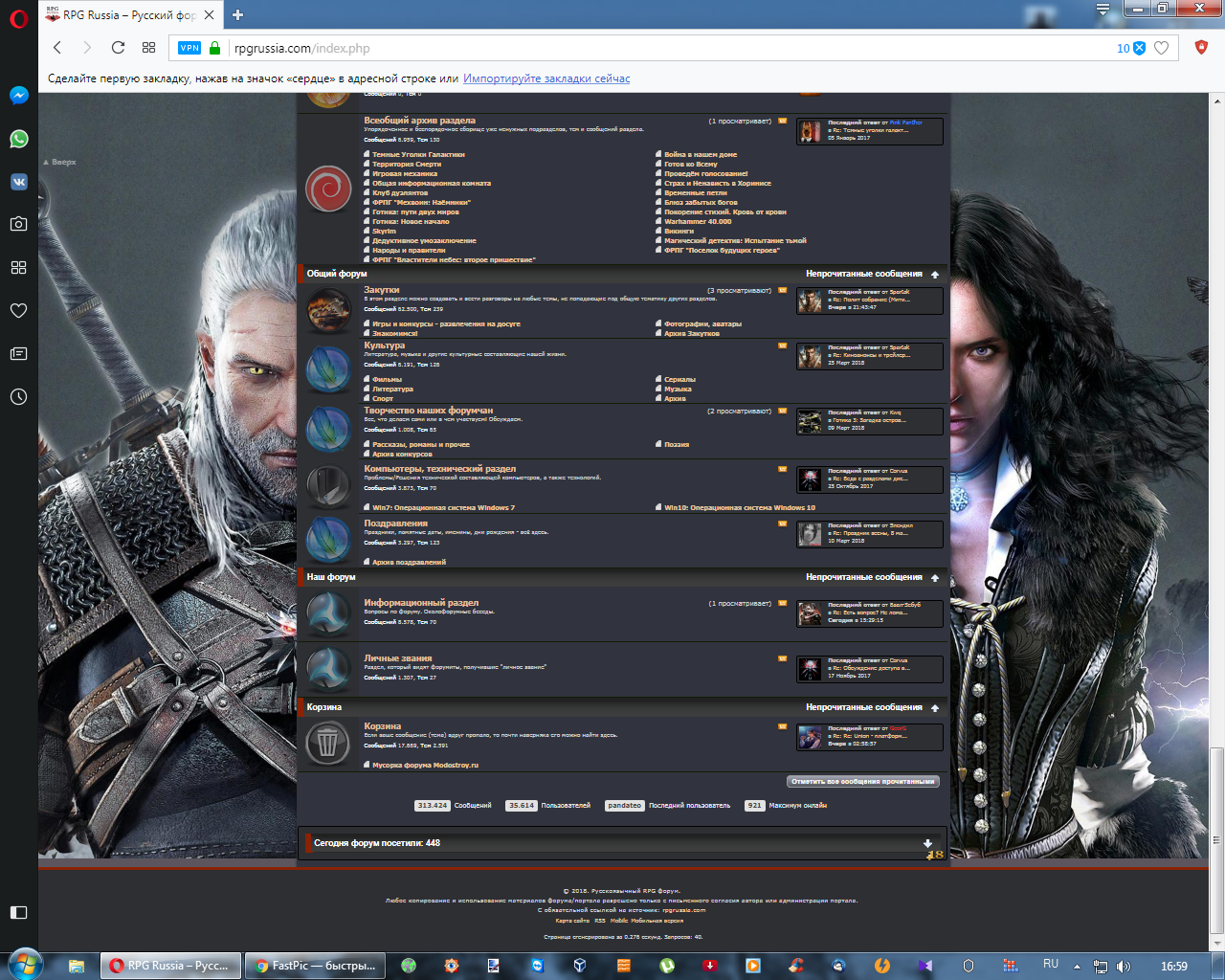
Task: Open Facebook Messenger in the Opera sidebar
Action: click(x=18, y=96)
